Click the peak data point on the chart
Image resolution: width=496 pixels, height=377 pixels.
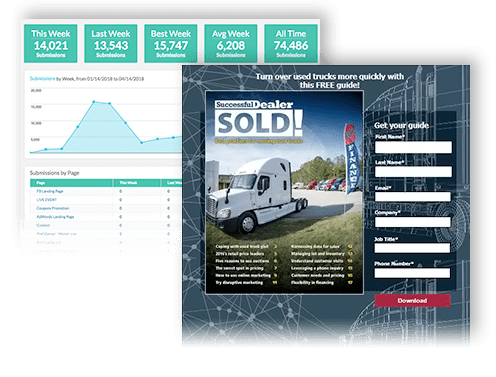point(94,101)
